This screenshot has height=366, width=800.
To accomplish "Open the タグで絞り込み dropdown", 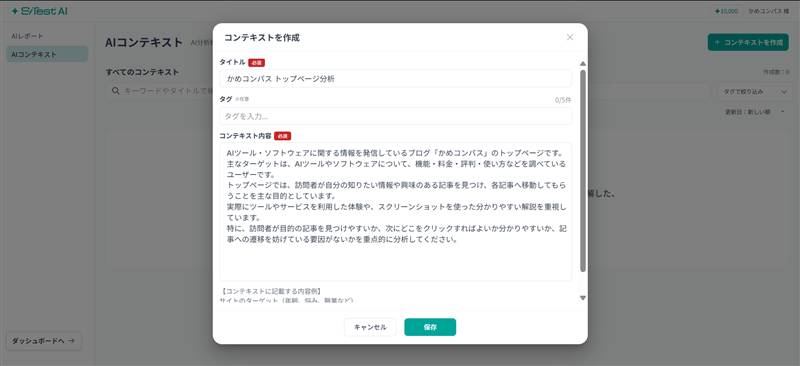I will point(754,92).
